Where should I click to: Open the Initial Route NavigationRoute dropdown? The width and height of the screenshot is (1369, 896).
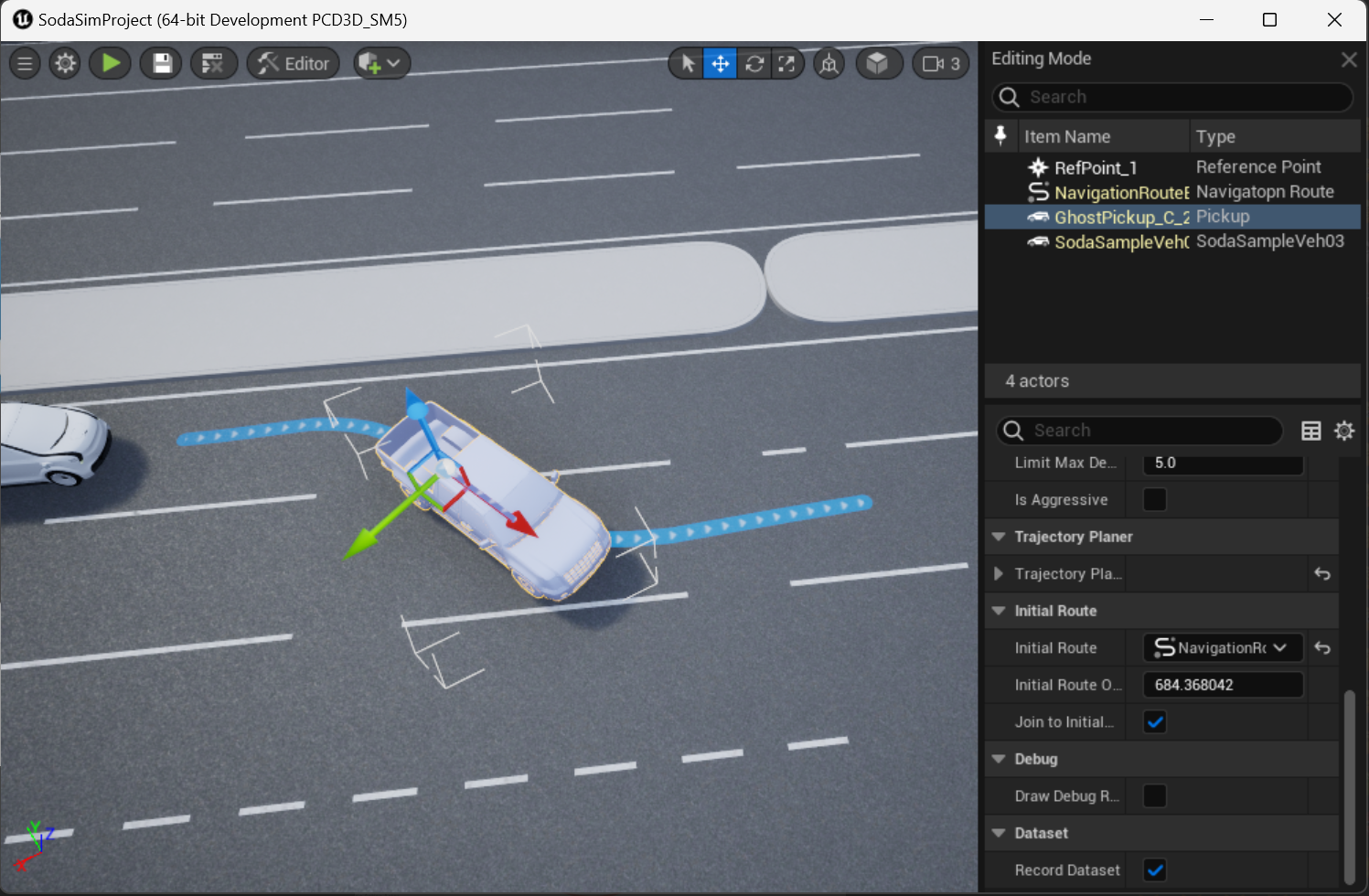[x=1223, y=647]
